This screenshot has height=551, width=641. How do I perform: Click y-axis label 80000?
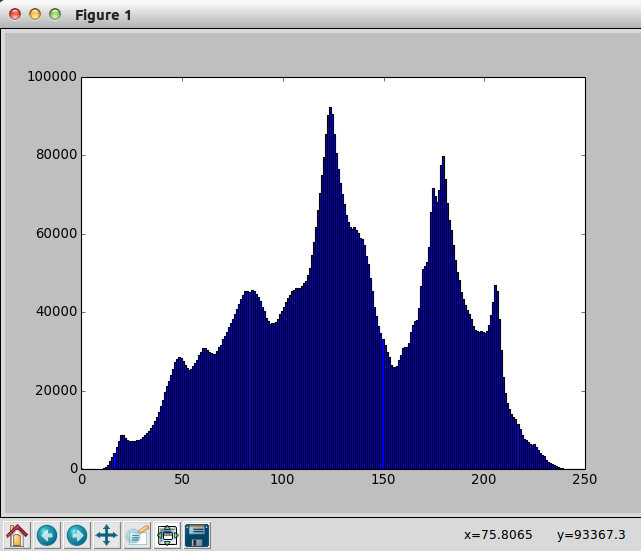[x=56, y=155]
